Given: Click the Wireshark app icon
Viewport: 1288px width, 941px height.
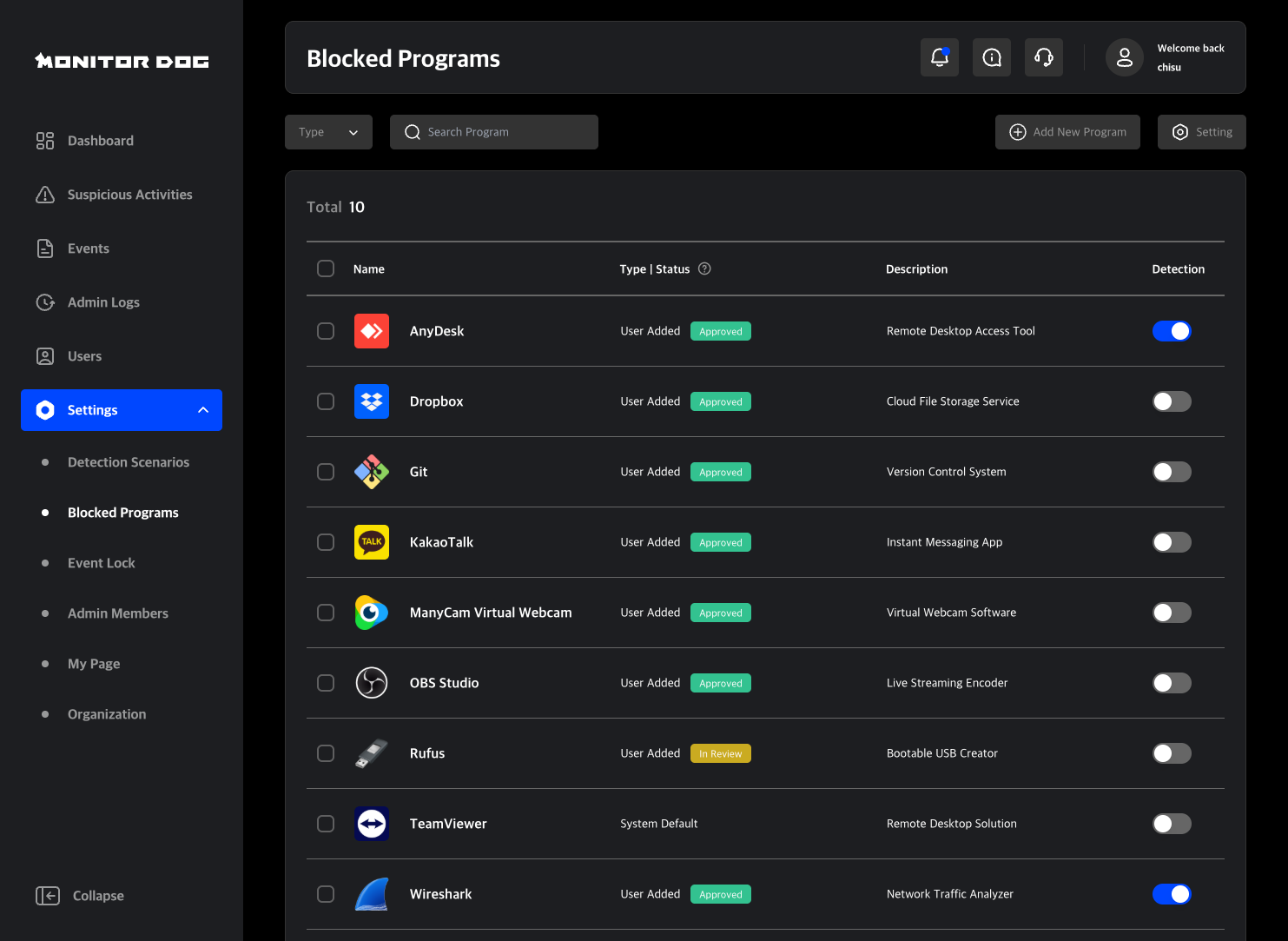Looking at the screenshot, I should (372, 893).
